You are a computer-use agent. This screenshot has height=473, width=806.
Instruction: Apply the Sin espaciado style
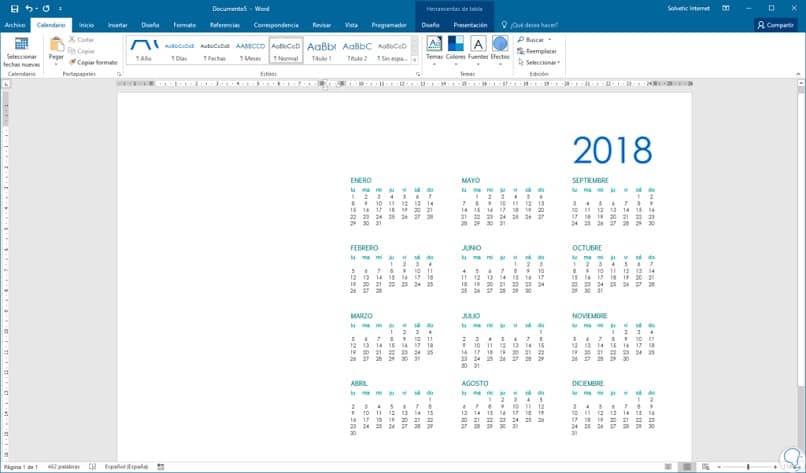click(392, 50)
